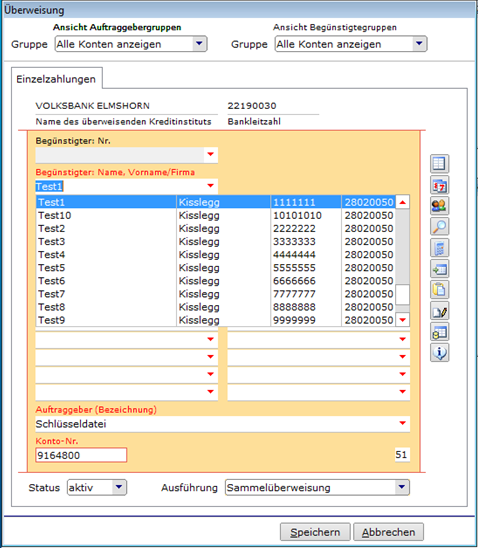Click account number 6666666 in list

pyautogui.click(x=294, y=281)
